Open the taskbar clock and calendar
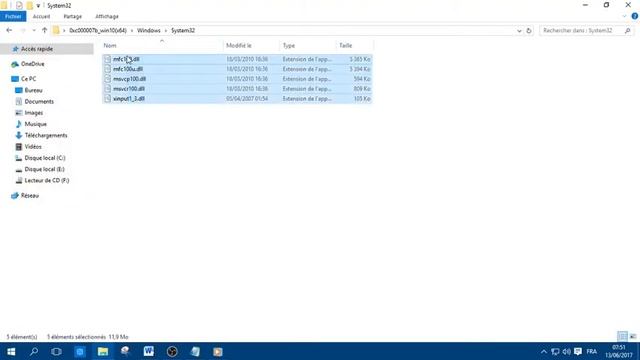 [x=619, y=351]
